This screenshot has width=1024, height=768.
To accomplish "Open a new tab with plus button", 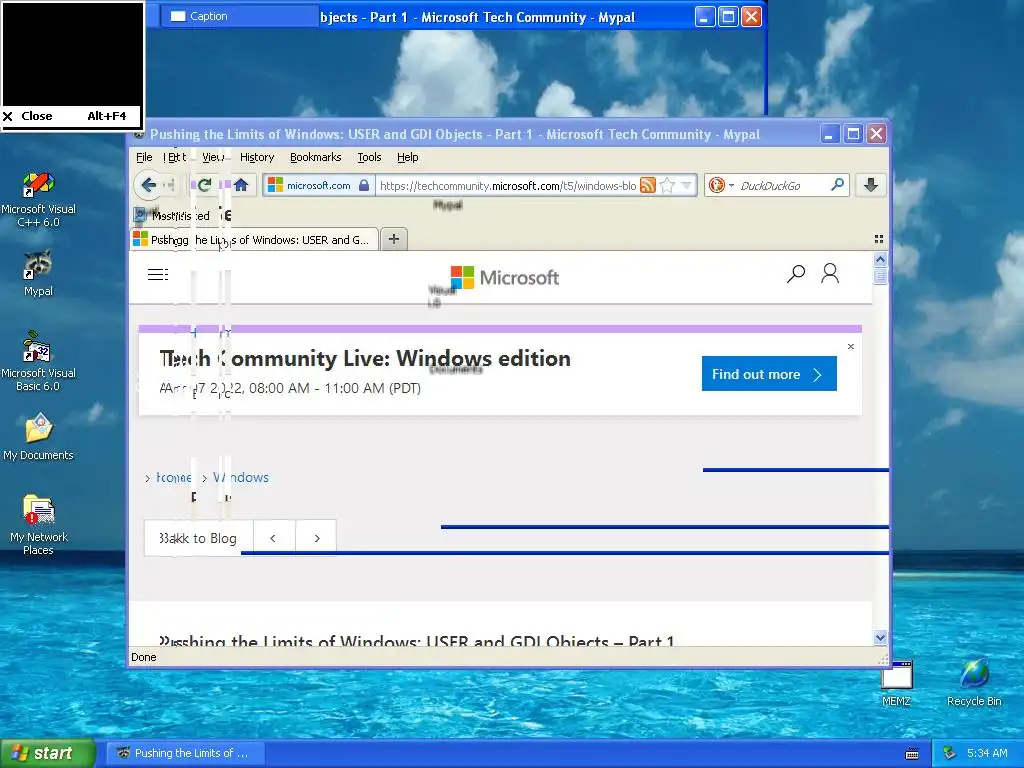I will [394, 239].
